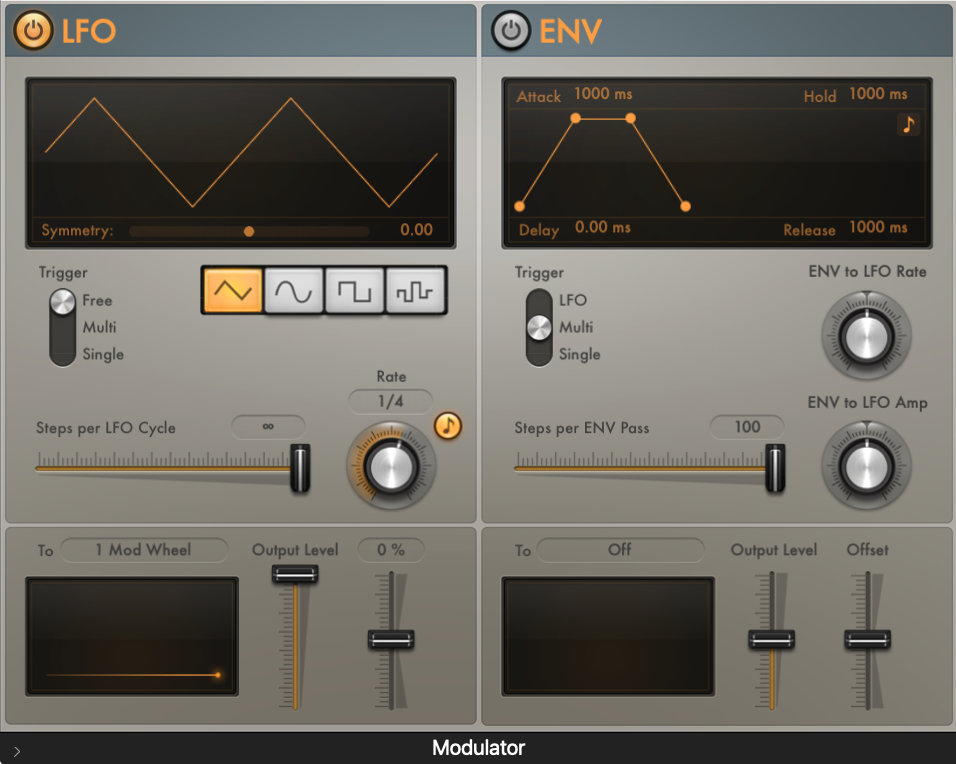Click the ENV to LFO Amp knob
The width and height of the screenshot is (956, 764).
click(866, 467)
